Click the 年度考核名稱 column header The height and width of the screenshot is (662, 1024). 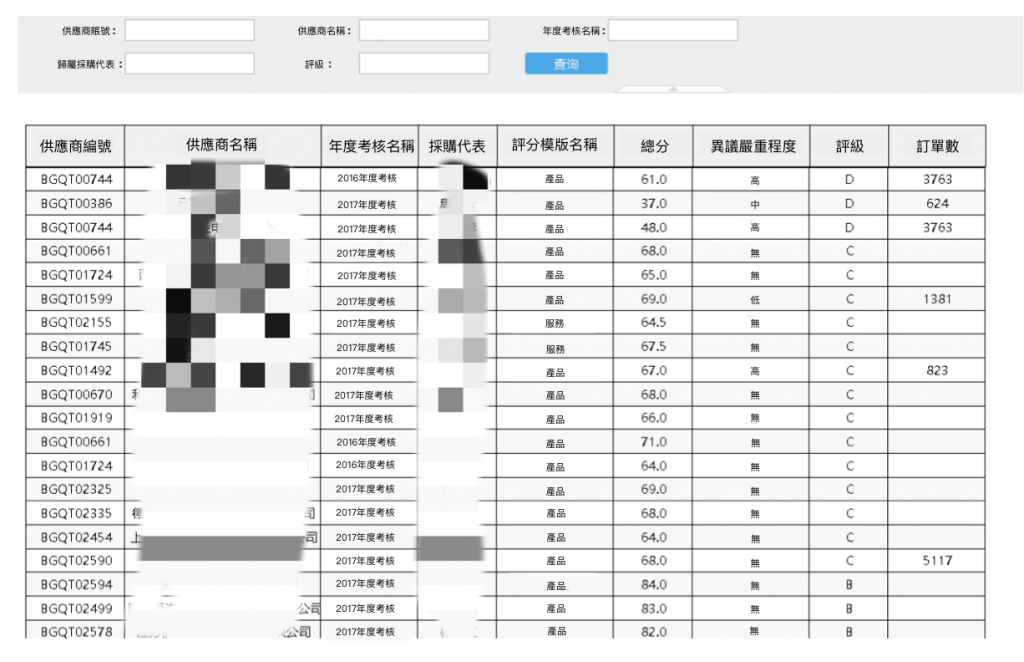tap(371, 146)
